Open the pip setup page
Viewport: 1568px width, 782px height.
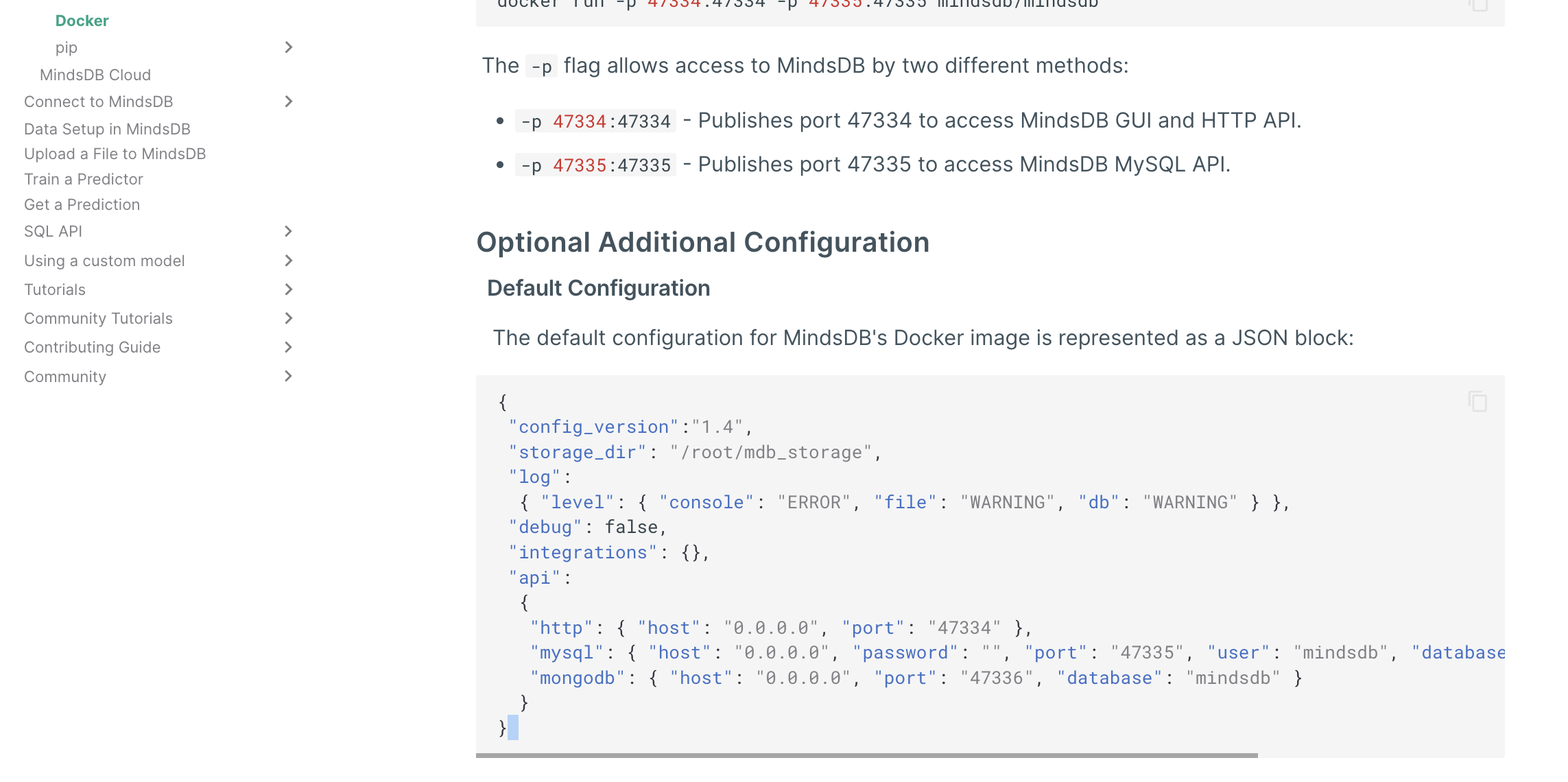click(x=67, y=47)
